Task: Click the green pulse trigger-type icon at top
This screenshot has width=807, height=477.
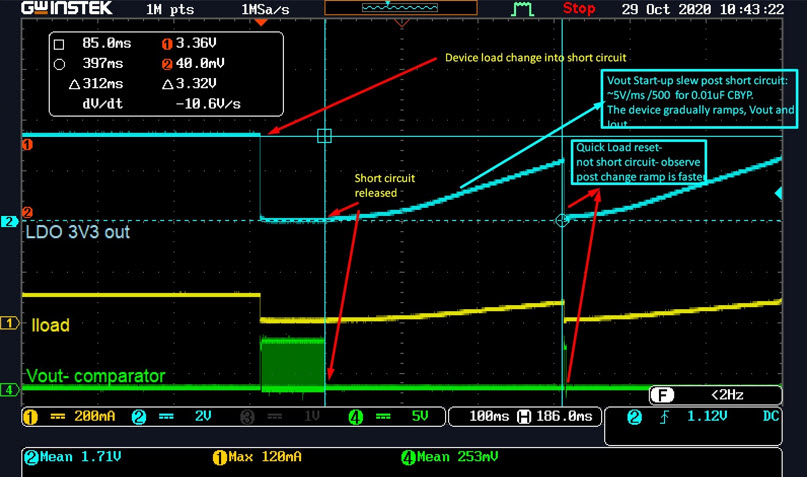Action: coord(522,9)
